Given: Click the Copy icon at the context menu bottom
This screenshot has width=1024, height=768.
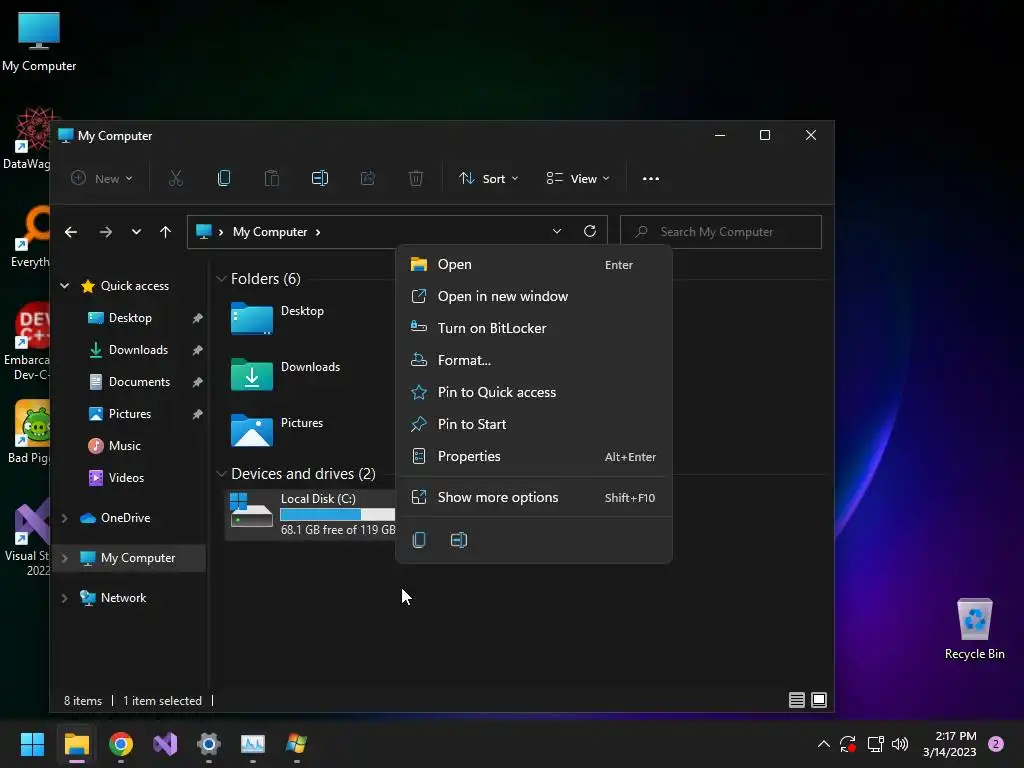Looking at the screenshot, I should 419,540.
